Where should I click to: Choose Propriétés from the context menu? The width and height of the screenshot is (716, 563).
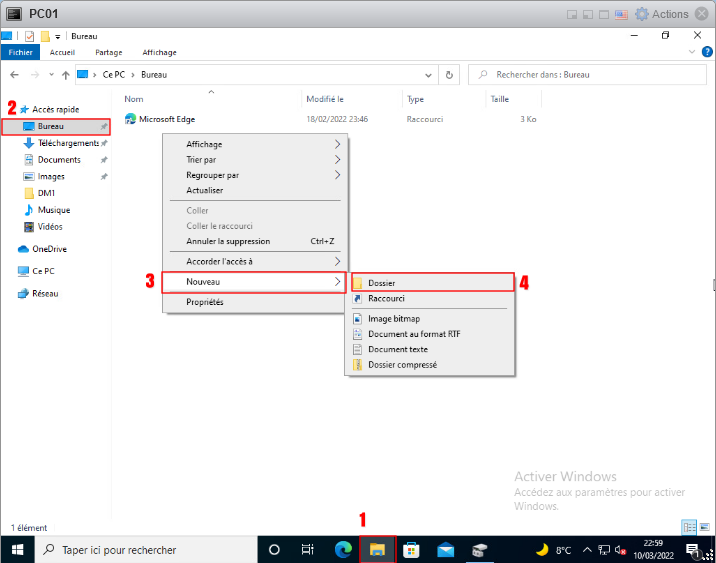(205, 302)
